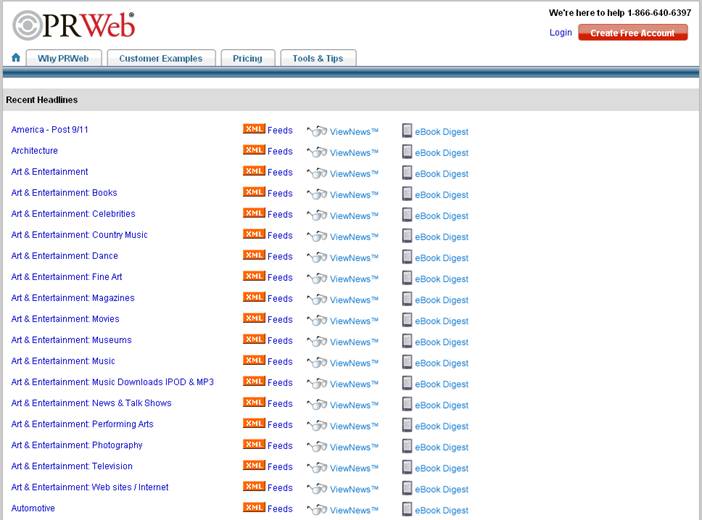This screenshot has width=702, height=520.
Task: Open ViewNews link for Art & Entertainment: Movies
Action: (x=354, y=321)
